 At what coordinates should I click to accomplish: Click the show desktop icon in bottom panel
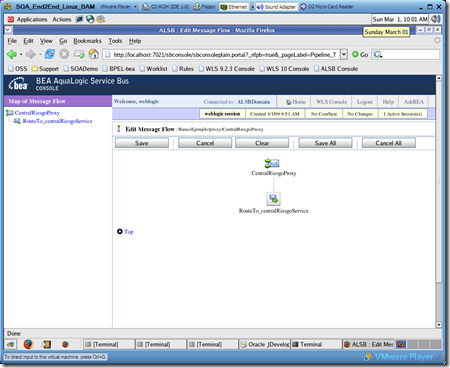click(x=10, y=344)
